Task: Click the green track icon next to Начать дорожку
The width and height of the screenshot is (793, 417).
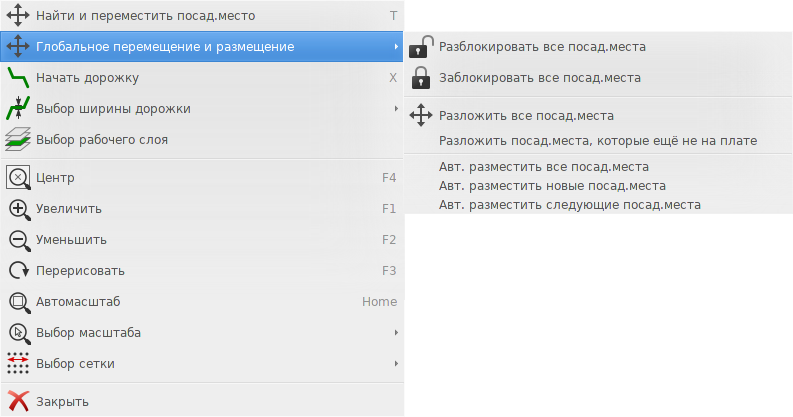Action: tap(18, 78)
